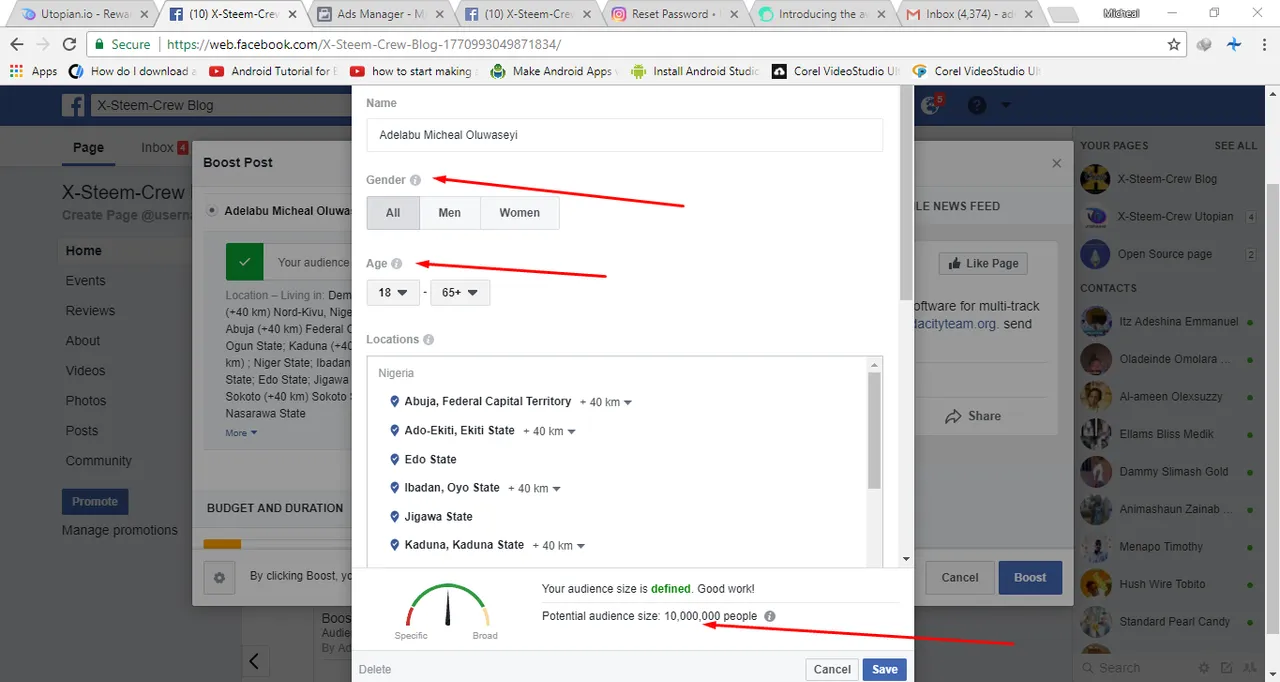Expand the More locations link
The height and width of the screenshot is (682, 1280).
[241, 433]
